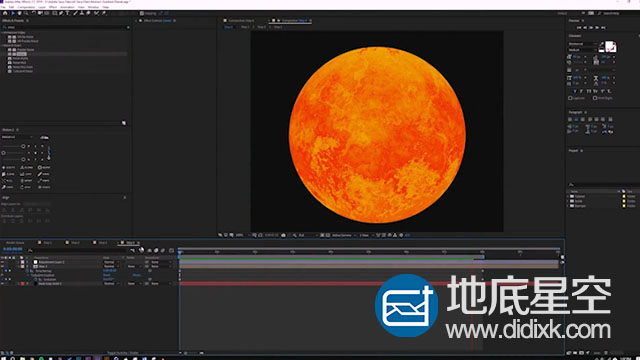Step forward one frame in Preview panel

[597, 27]
